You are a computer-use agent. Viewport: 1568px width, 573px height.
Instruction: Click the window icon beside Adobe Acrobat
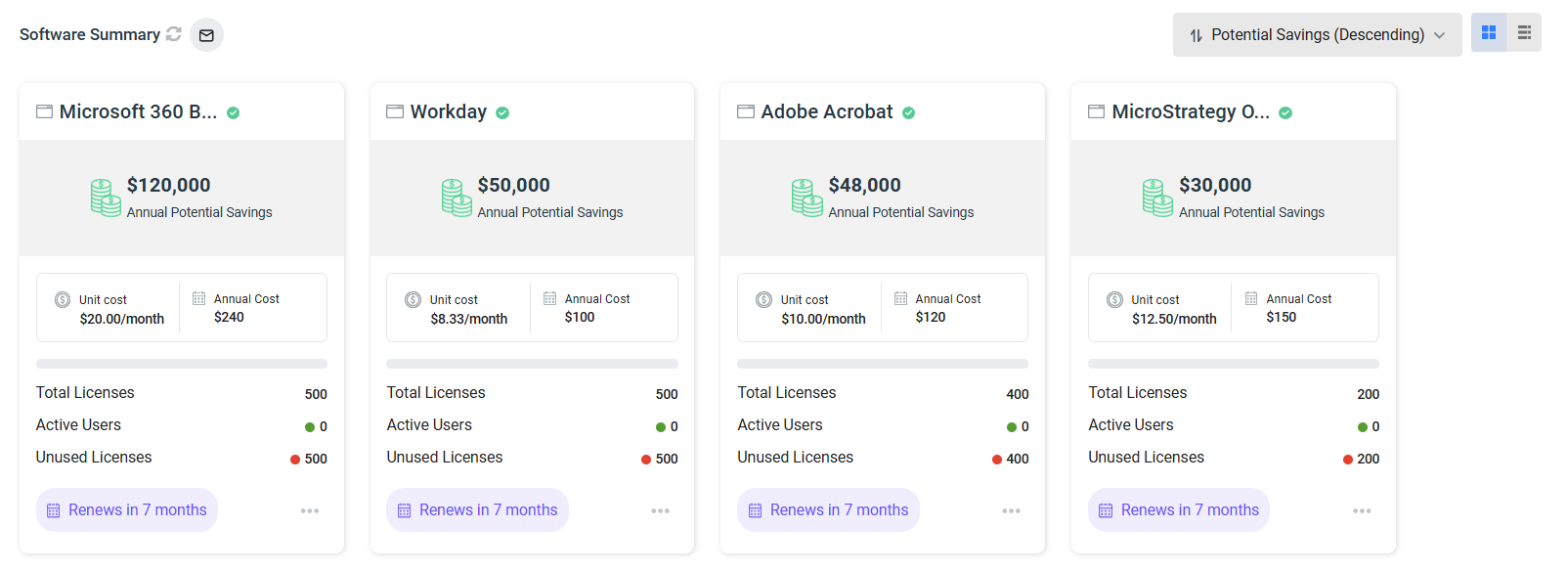click(x=746, y=111)
